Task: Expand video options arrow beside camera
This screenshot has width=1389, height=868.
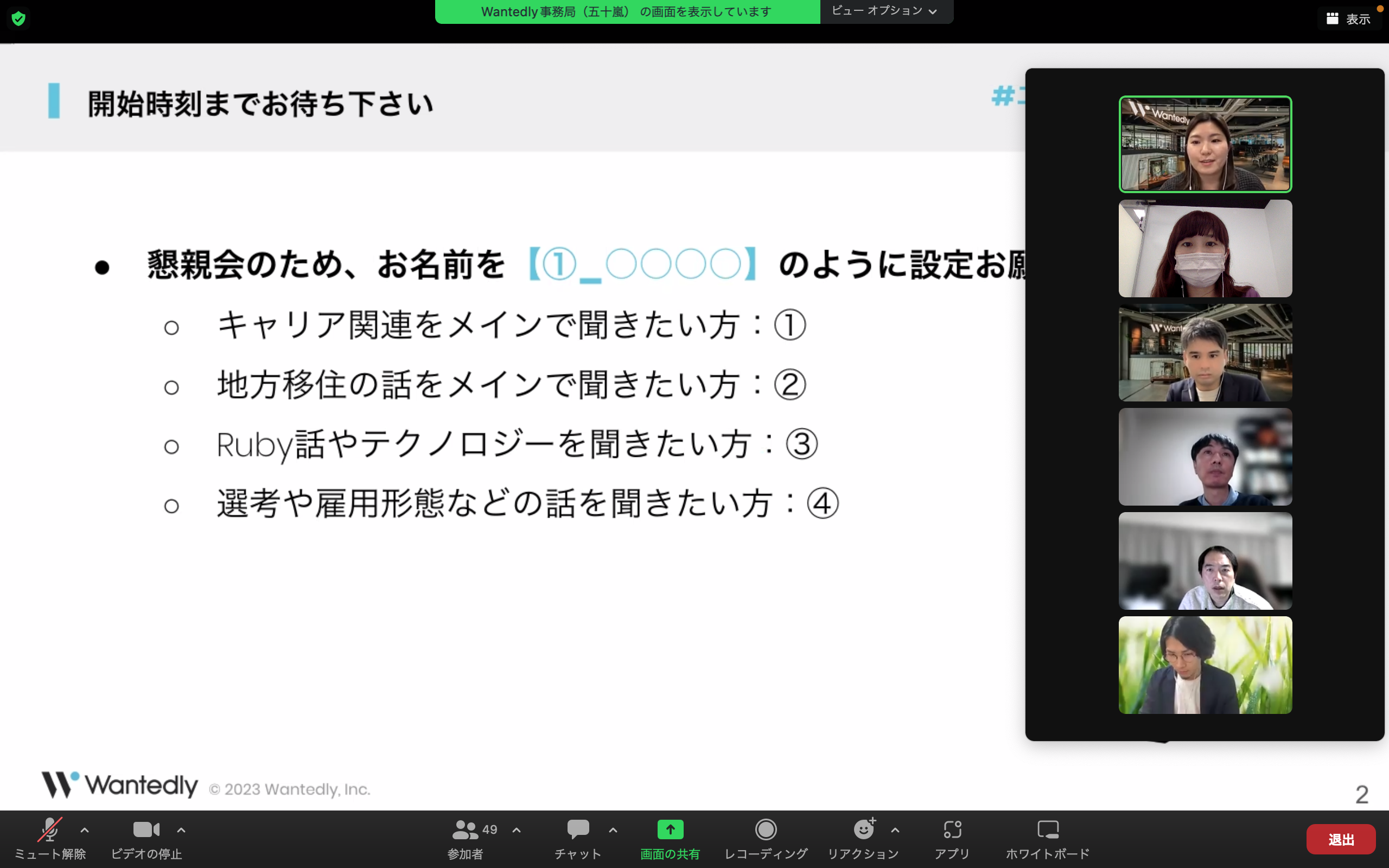Action: 181,830
